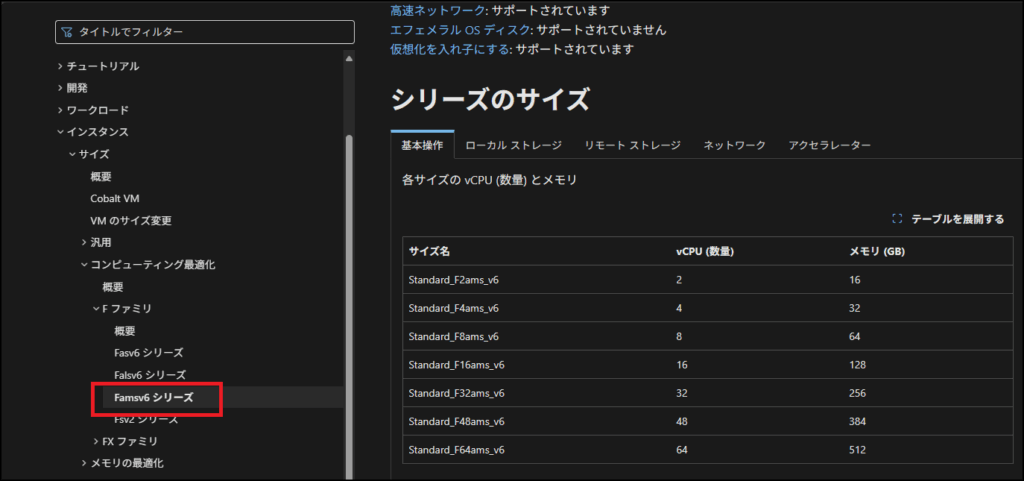Image resolution: width=1024 pixels, height=481 pixels.
Task: Switch to the ローカル ストレージ tab
Action: (513, 146)
